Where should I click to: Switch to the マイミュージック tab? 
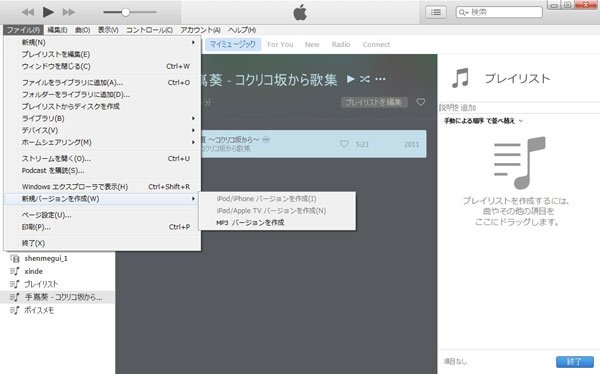tap(233, 44)
